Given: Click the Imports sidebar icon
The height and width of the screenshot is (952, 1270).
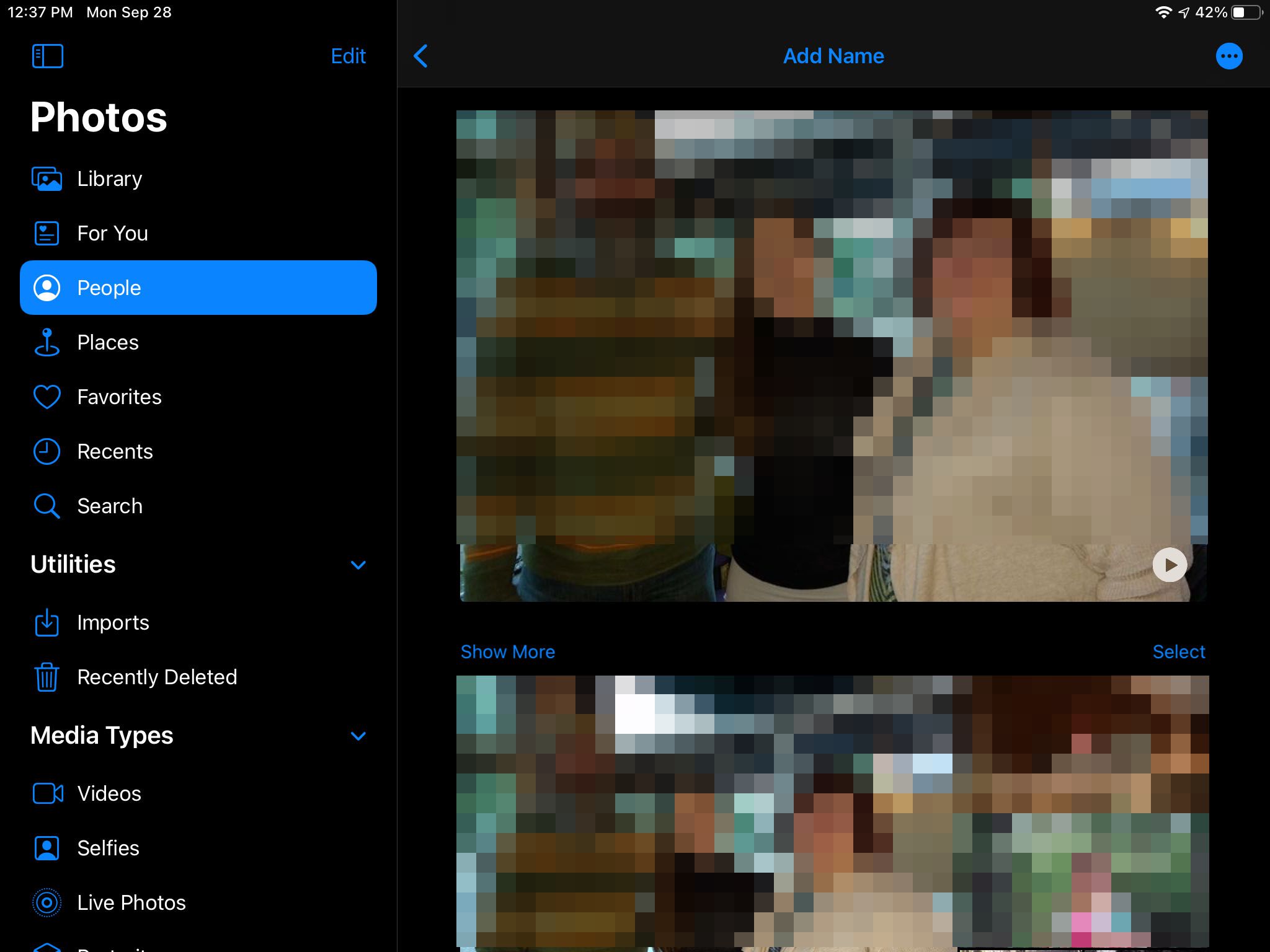Looking at the screenshot, I should pyautogui.click(x=47, y=622).
